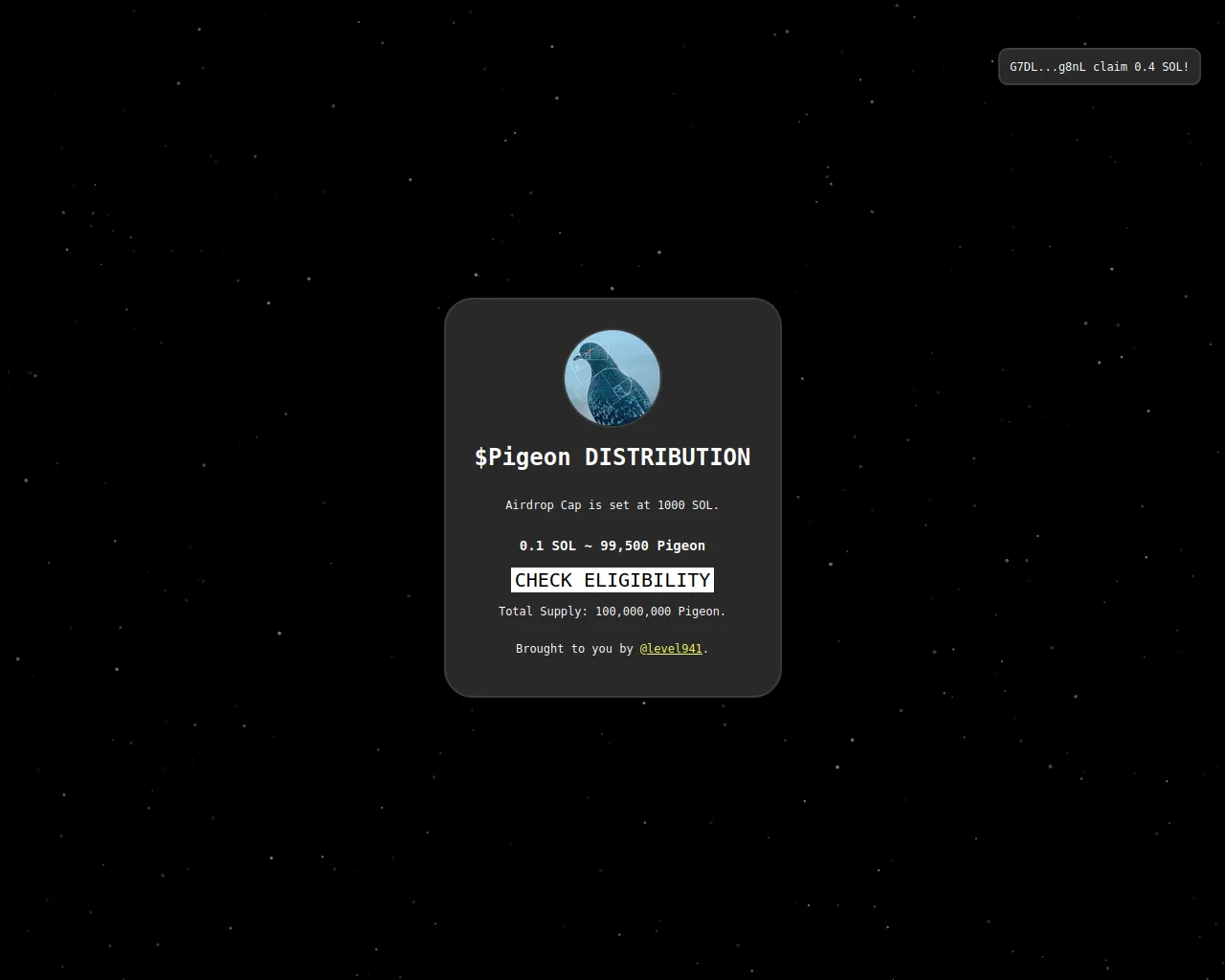This screenshot has height=980, width=1225.
Task: Click the '$Pigeon' word in the heading
Action: tap(523, 457)
